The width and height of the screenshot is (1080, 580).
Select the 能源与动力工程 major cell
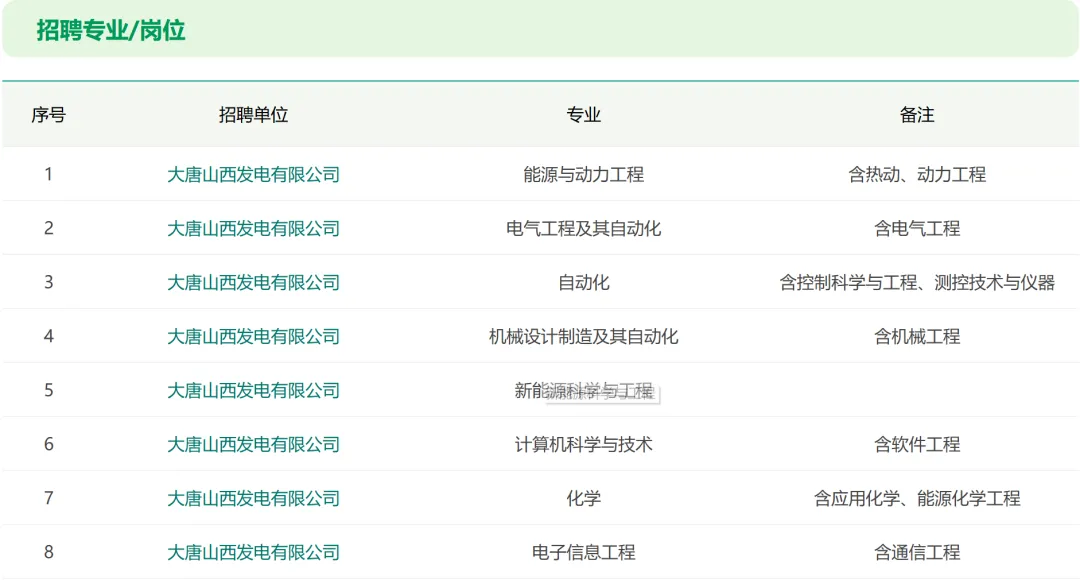pos(583,174)
